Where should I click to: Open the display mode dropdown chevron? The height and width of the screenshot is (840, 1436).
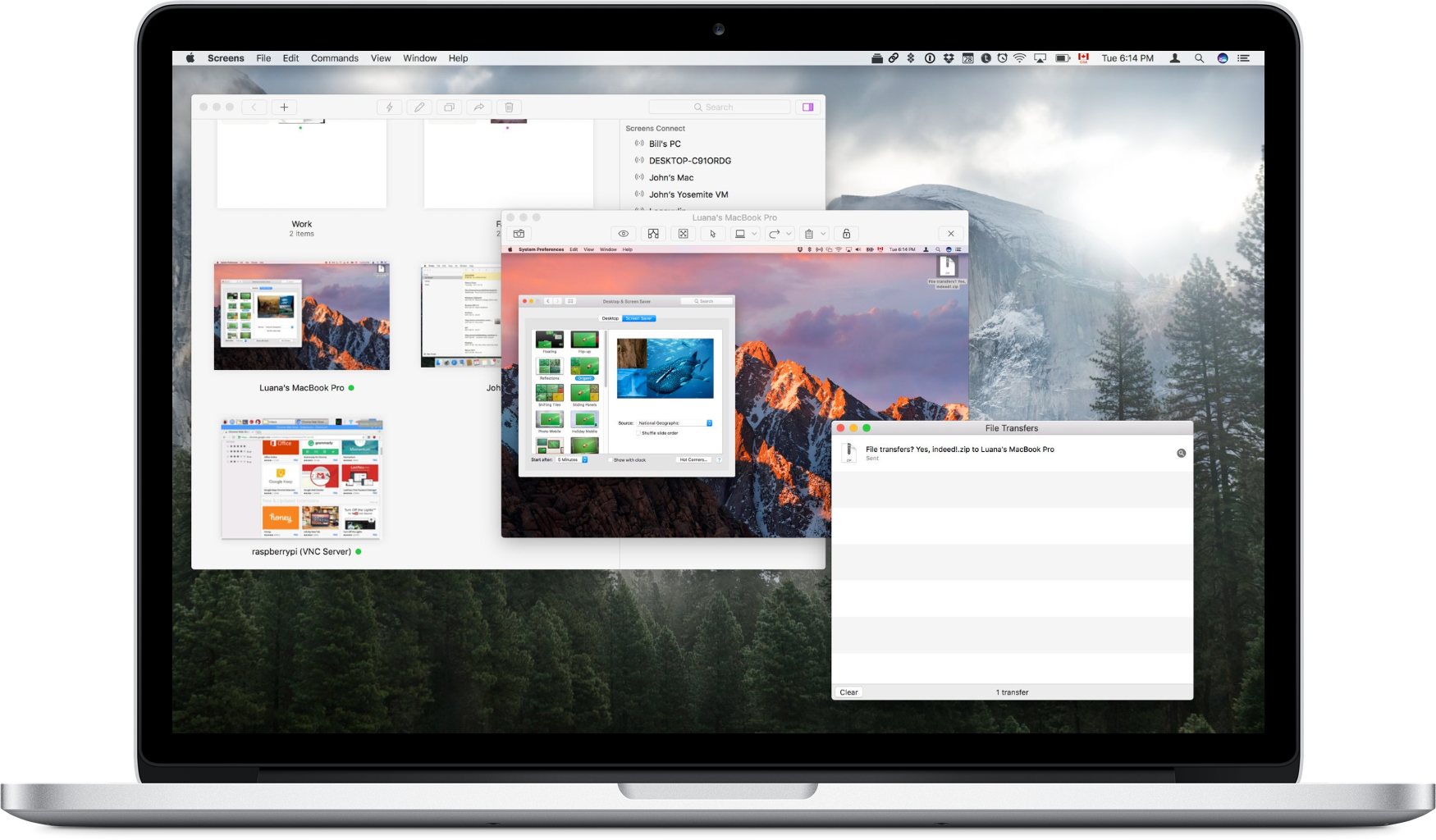(755, 233)
